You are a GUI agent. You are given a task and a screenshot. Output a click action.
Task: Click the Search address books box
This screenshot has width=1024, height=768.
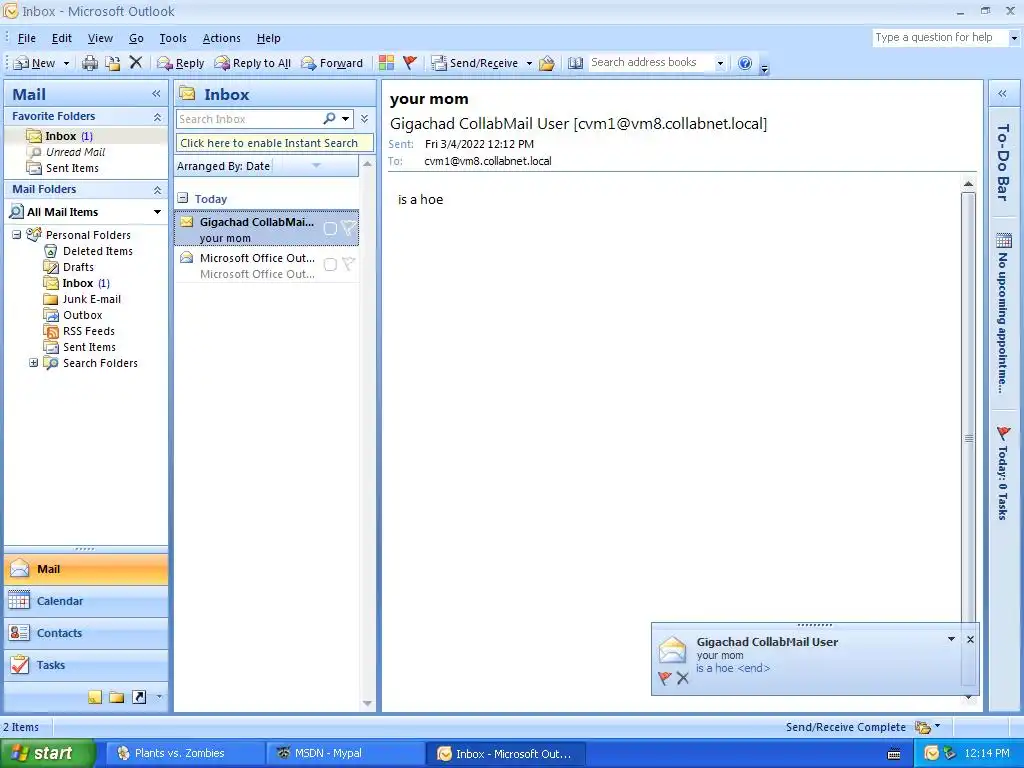(x=650, y=62)
